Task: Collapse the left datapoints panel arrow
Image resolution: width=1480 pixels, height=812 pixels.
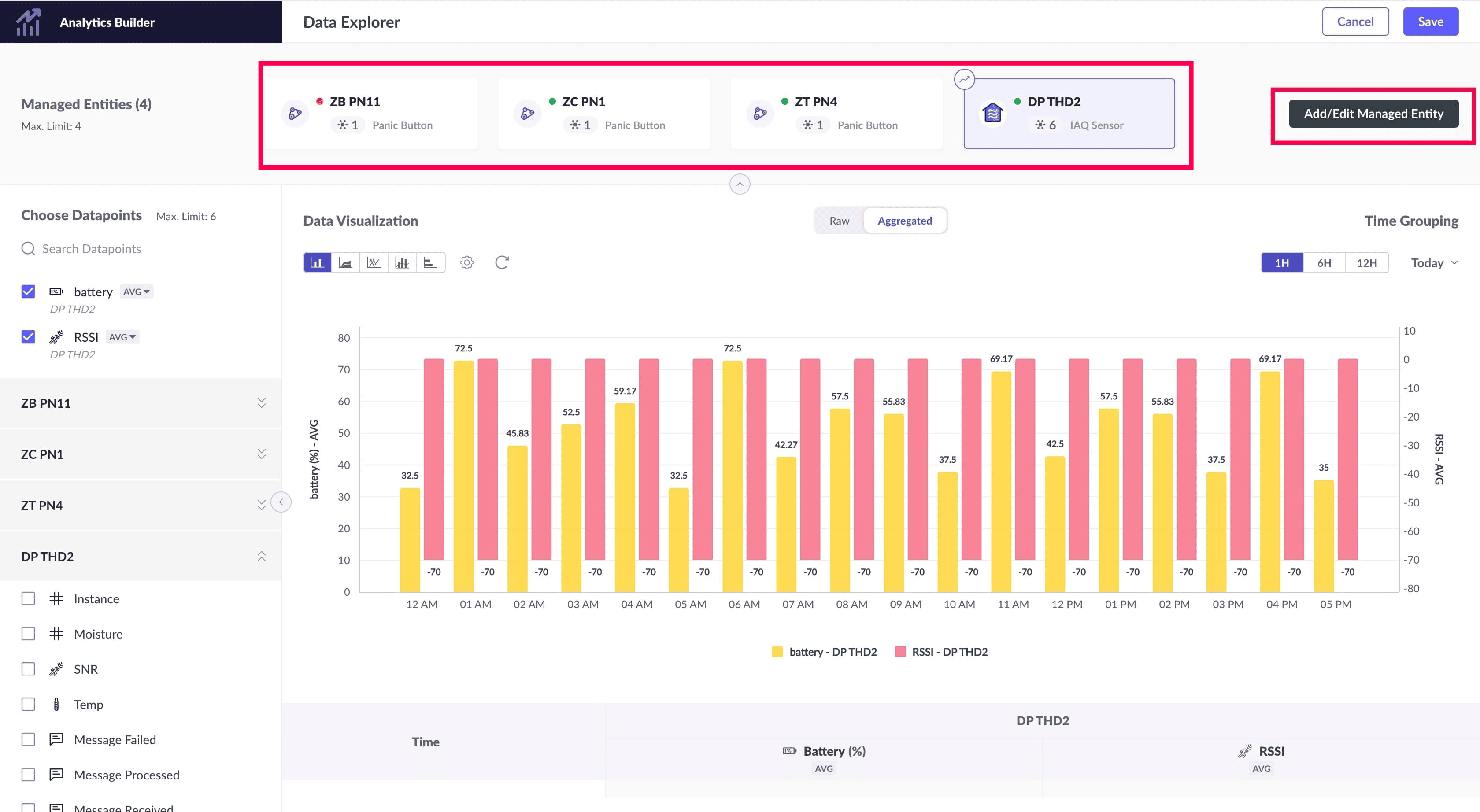Action: pyautogui.click(x=281, y=502)
